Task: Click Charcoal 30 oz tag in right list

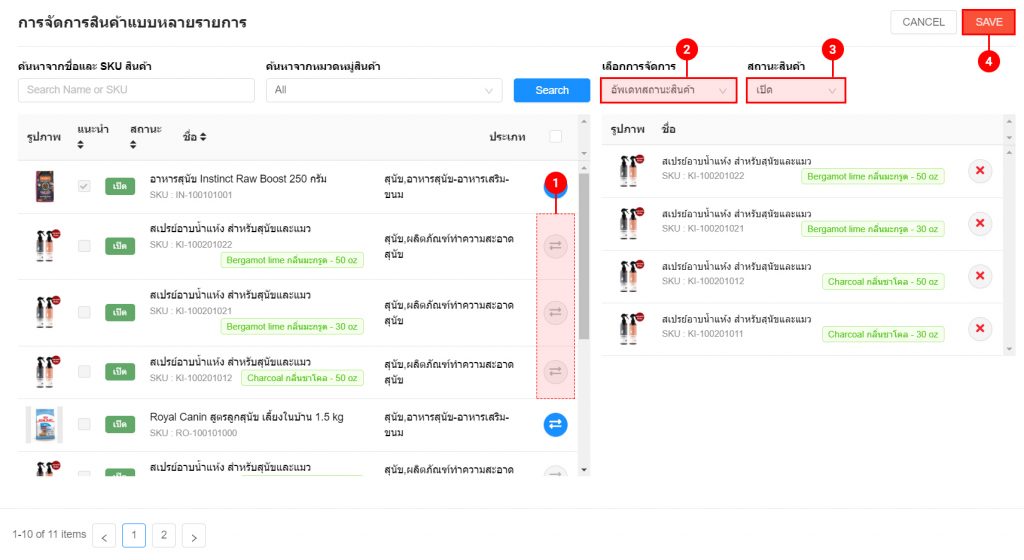Action: [883, 334]
